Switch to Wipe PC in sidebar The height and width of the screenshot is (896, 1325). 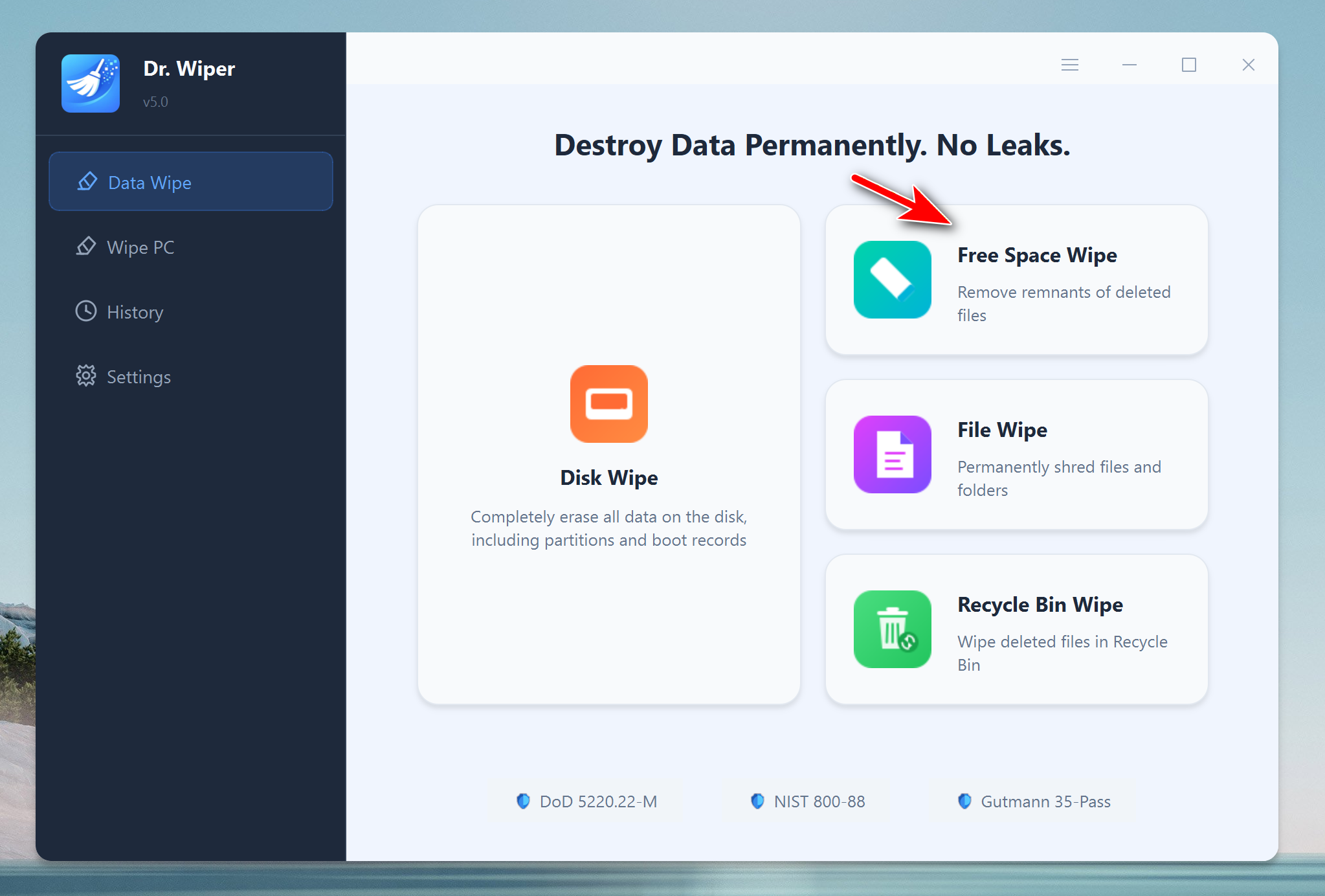[x=191, y=247]
